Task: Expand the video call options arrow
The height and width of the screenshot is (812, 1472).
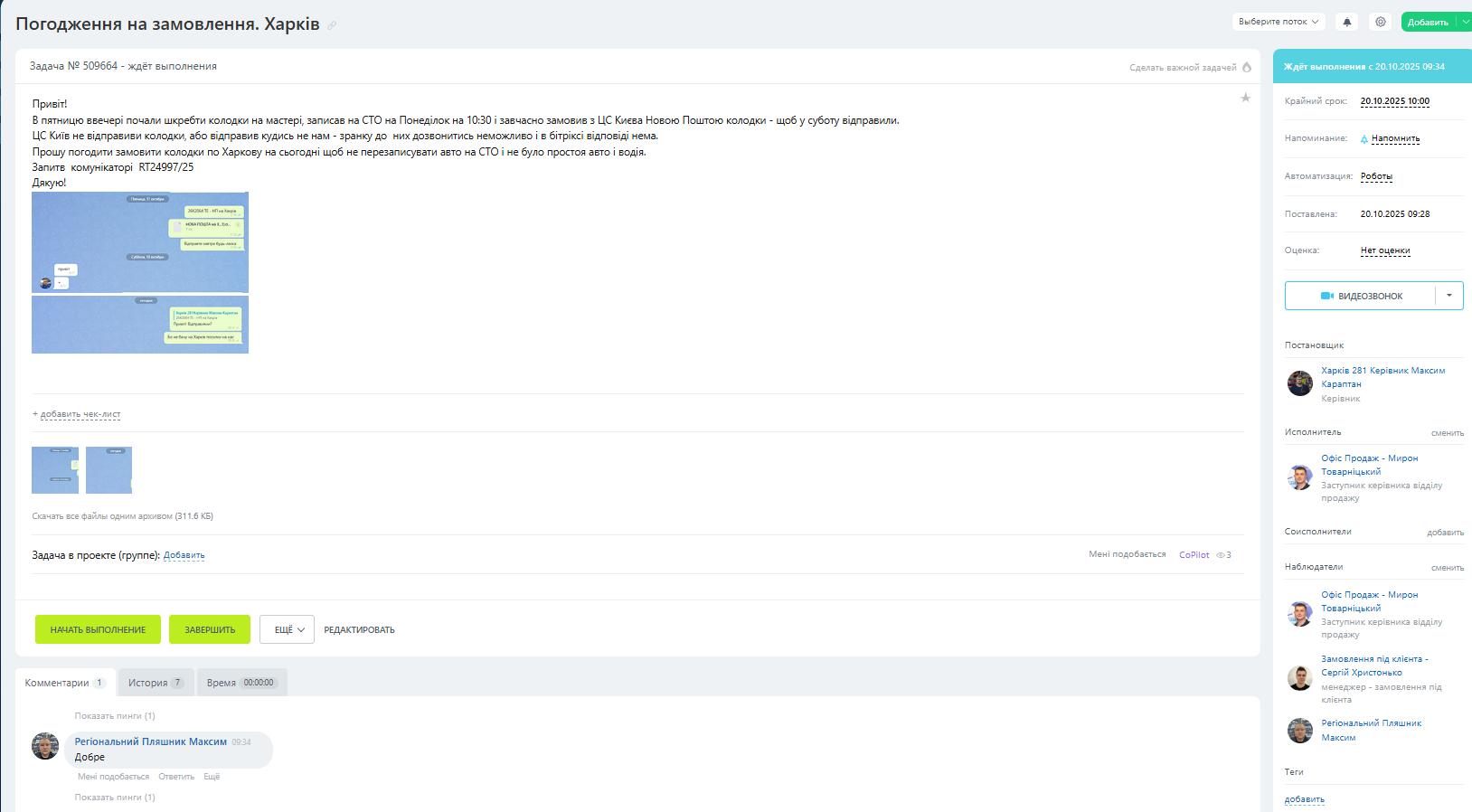Action: (1448, 296)
